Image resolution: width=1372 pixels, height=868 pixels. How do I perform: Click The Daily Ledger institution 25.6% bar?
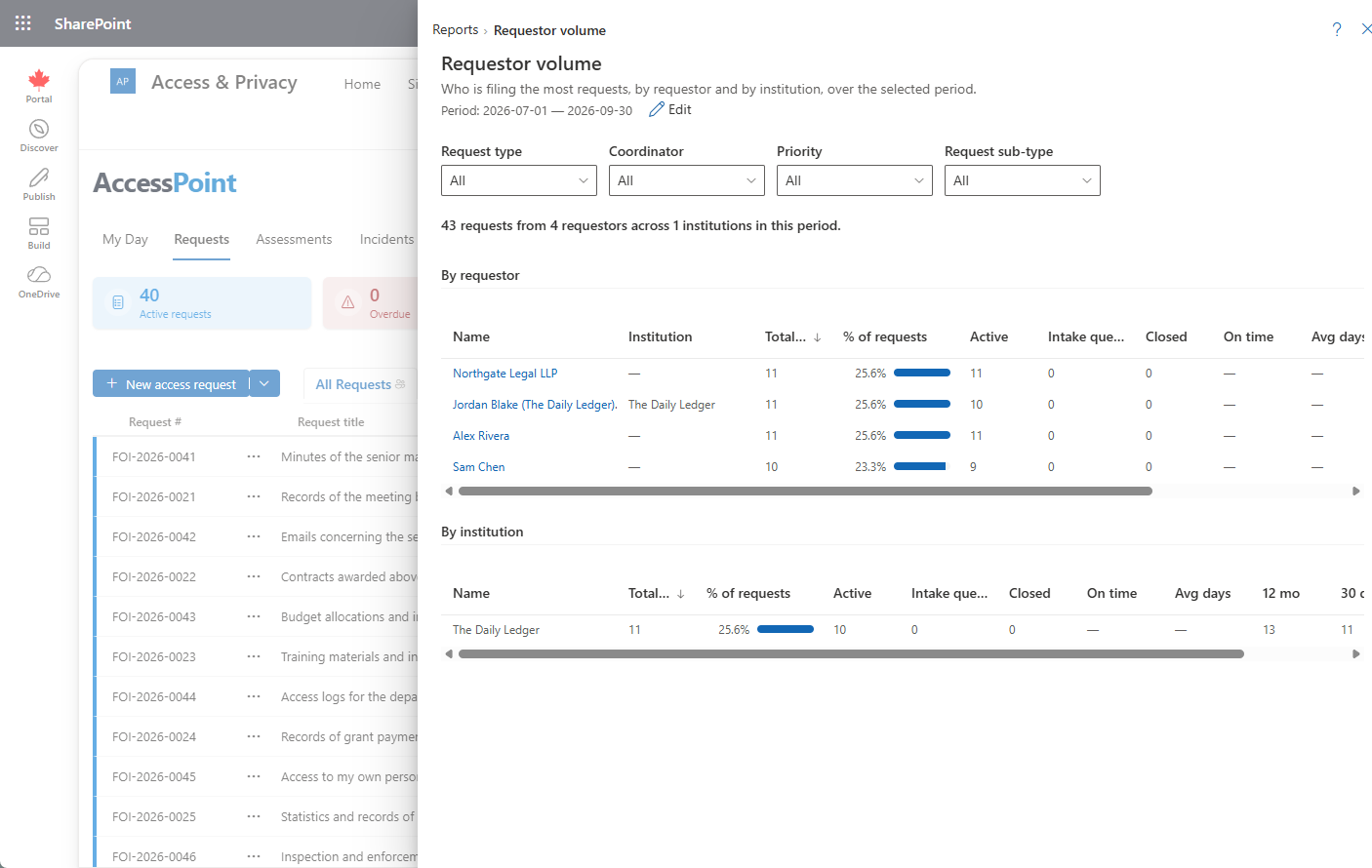tap(786, 629)
